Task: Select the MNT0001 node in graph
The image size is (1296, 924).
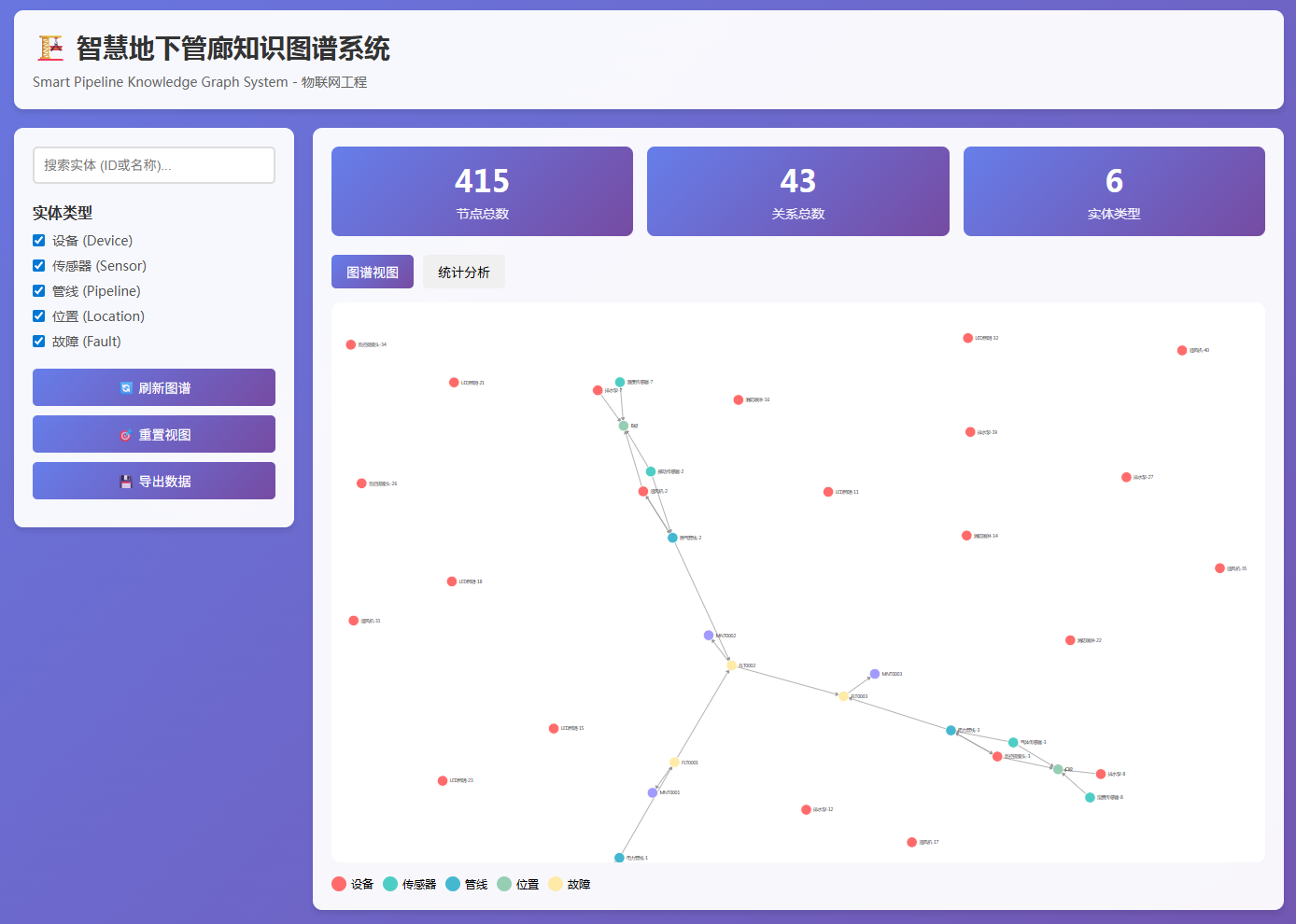Action: (x=653, y=792)
